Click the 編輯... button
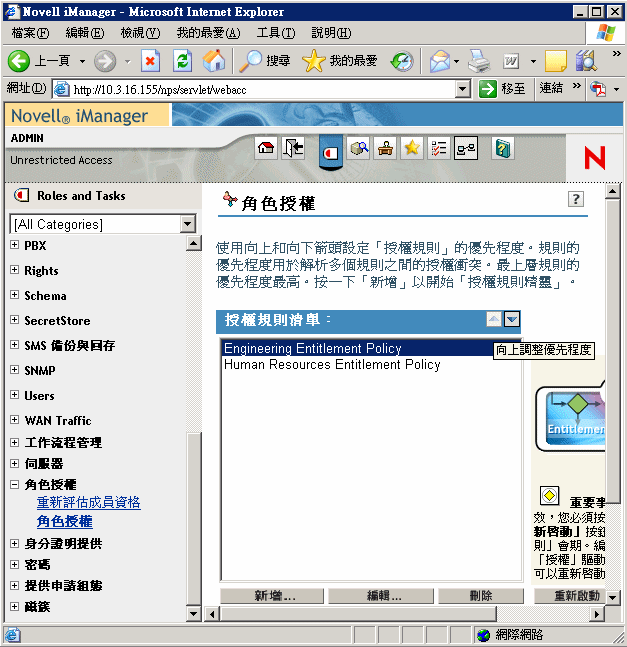This screenshot has height=647, width=627. pos(381,596)
